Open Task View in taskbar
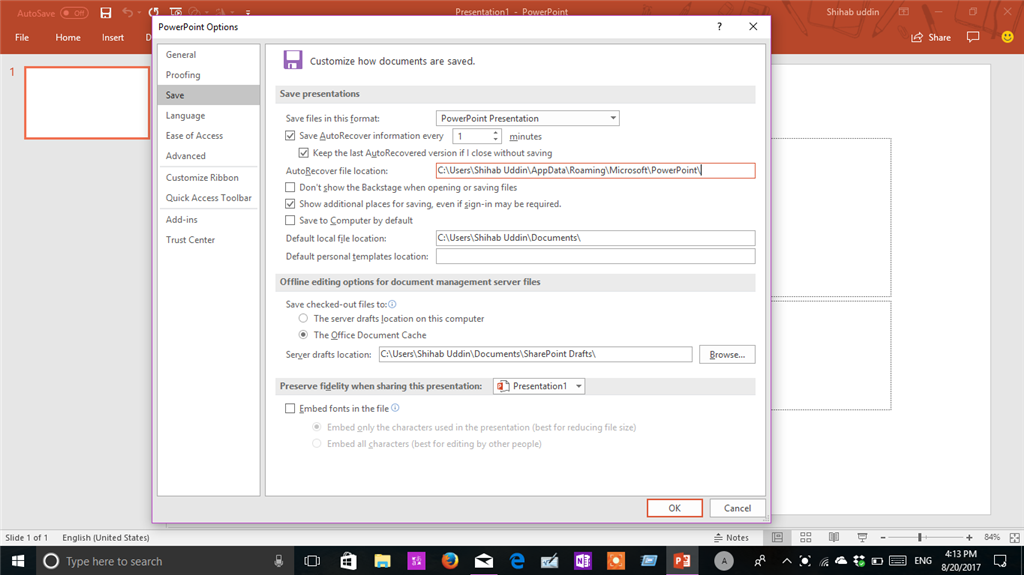The image size is (1024, 575). (312, 561)
